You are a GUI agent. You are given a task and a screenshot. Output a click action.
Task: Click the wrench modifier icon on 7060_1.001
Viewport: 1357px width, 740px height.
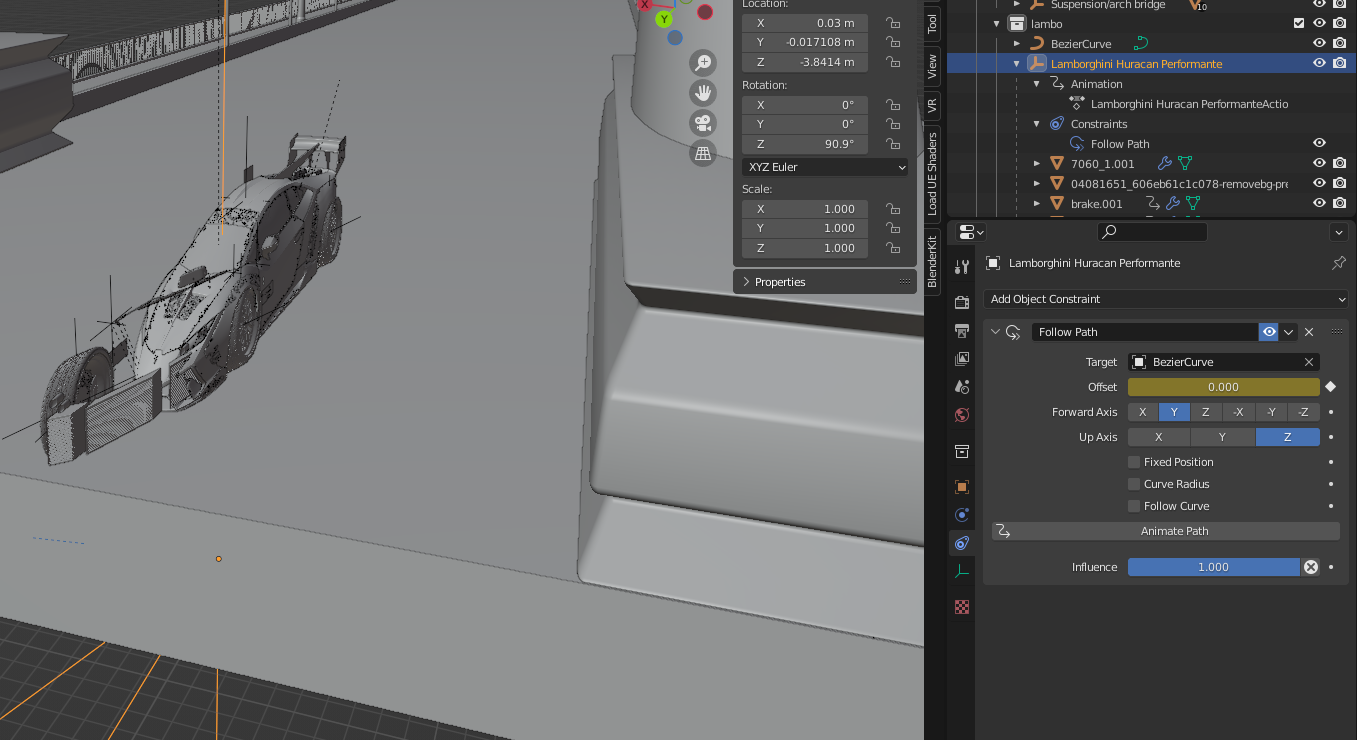tap(1165, 164)
